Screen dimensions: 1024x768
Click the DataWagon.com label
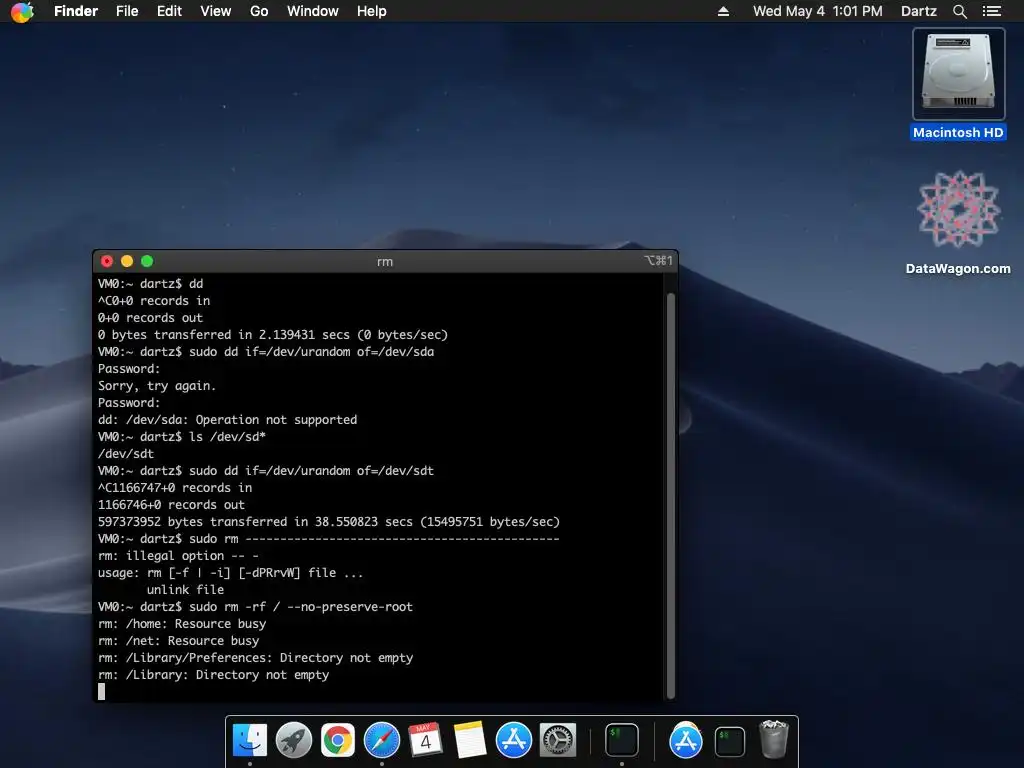click(x=958, y=268)
